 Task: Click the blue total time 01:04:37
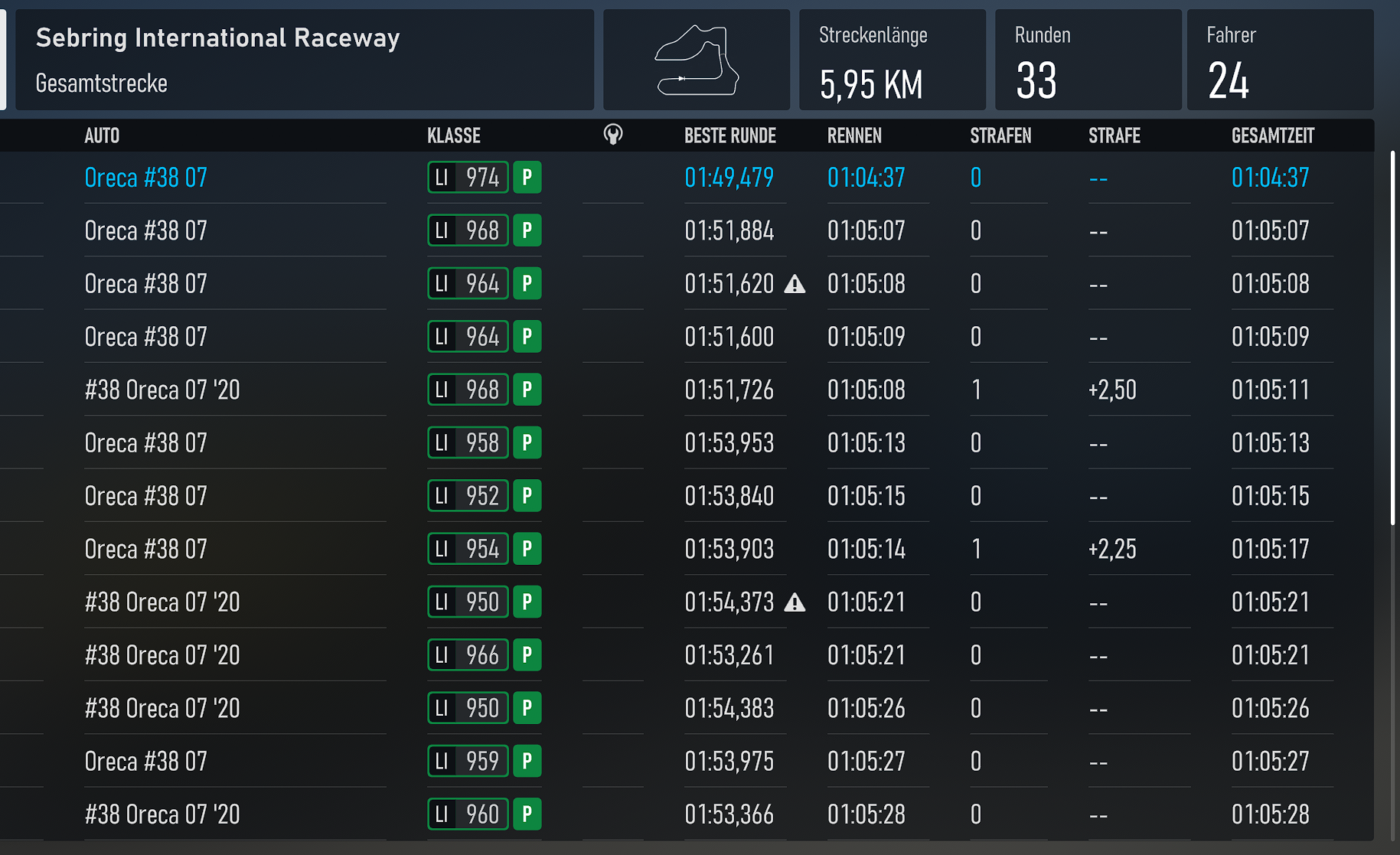pyautogui.click(x=1270, y=178)
